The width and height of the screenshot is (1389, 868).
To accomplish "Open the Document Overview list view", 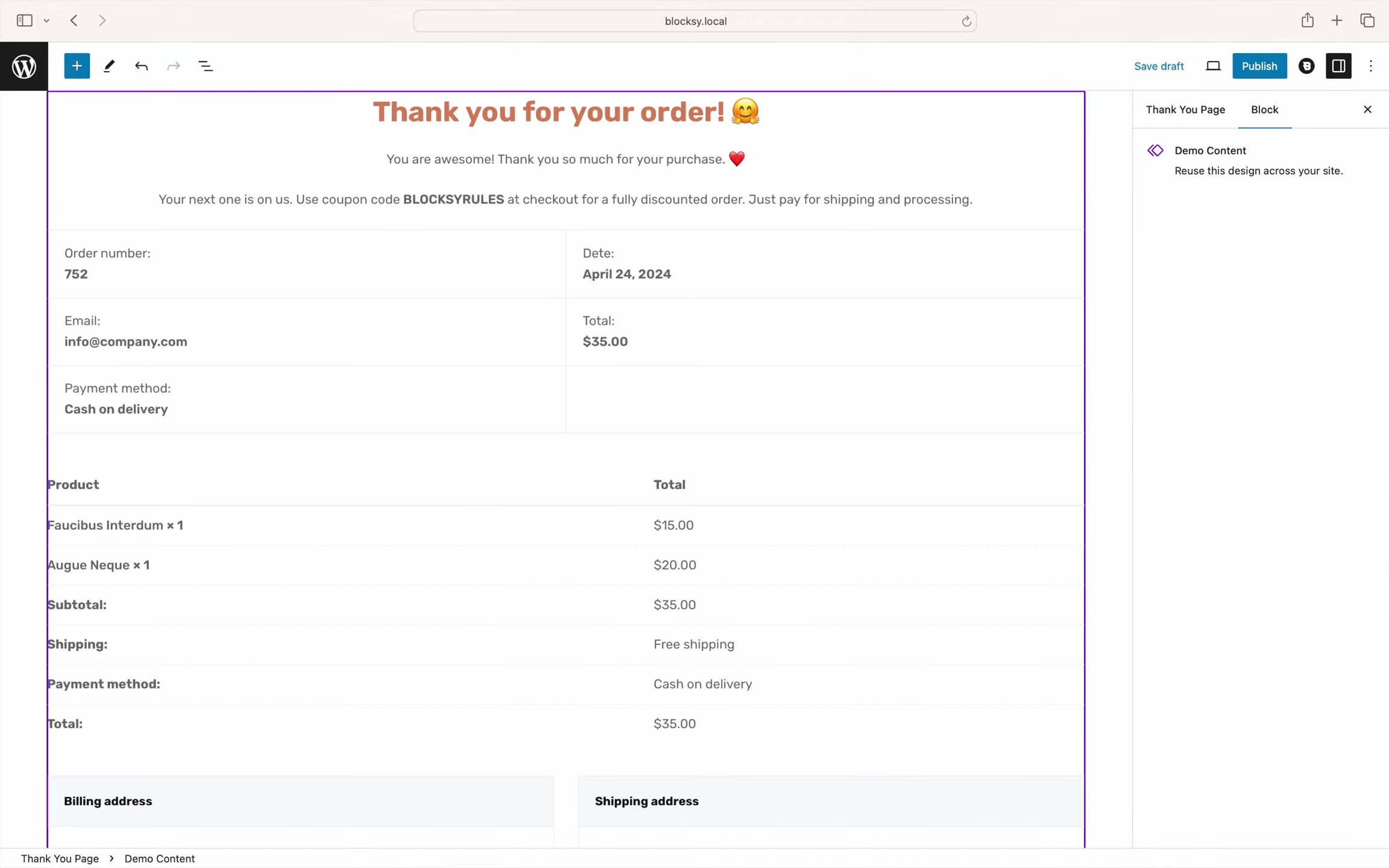I will 206,66.
